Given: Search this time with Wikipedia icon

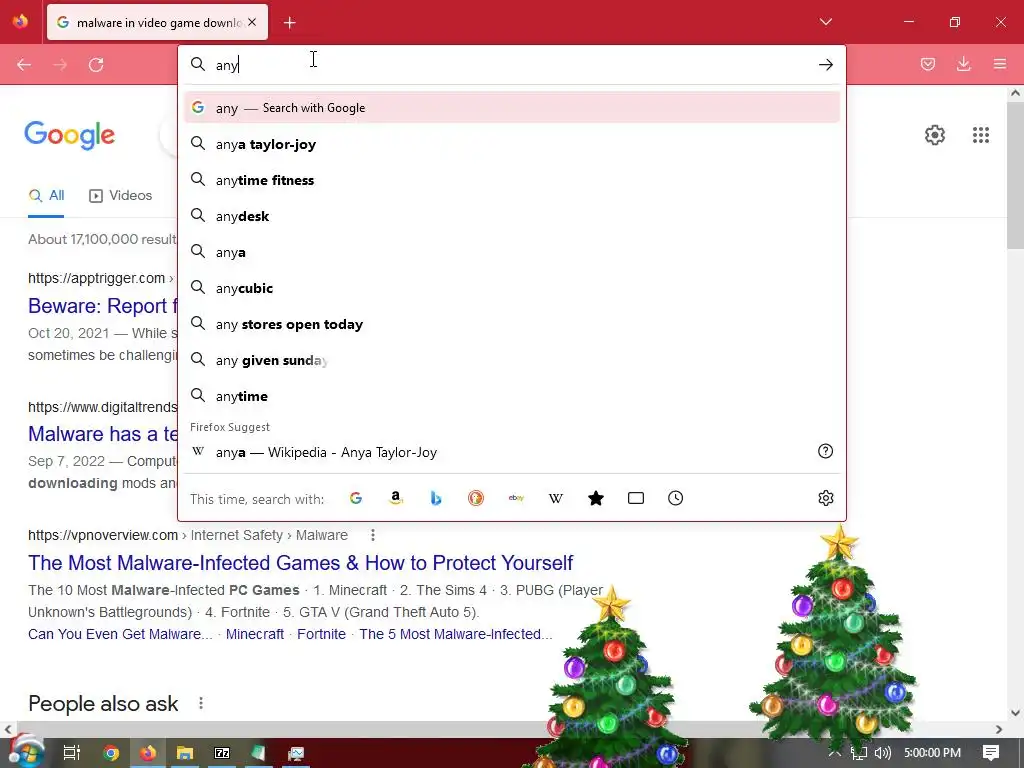Looking at the screenshot, I should pyautogui.click(x=556, y=498).
